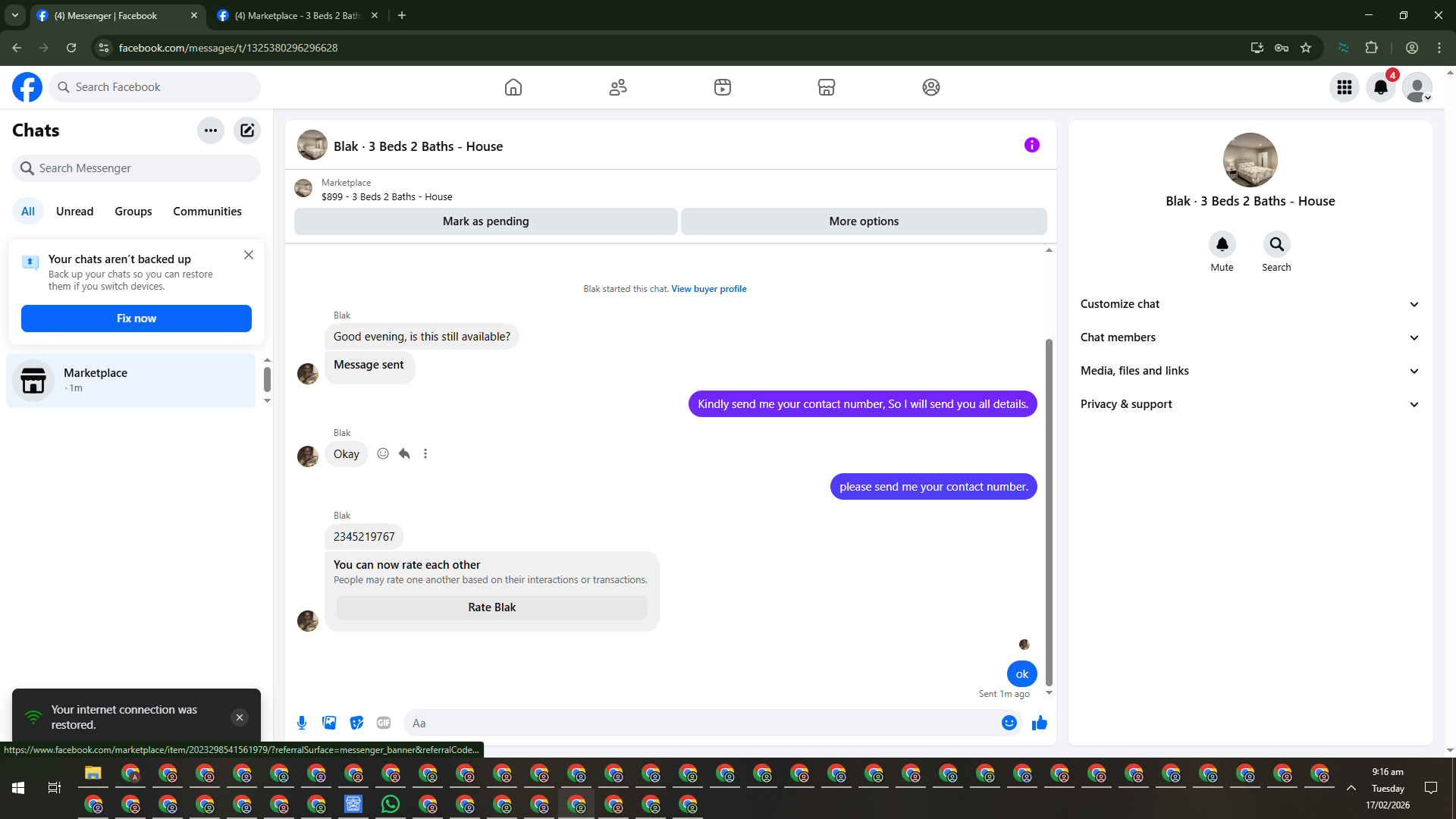Open File Explorer from taskbar

pyautogui.click(x=93, y=773)
